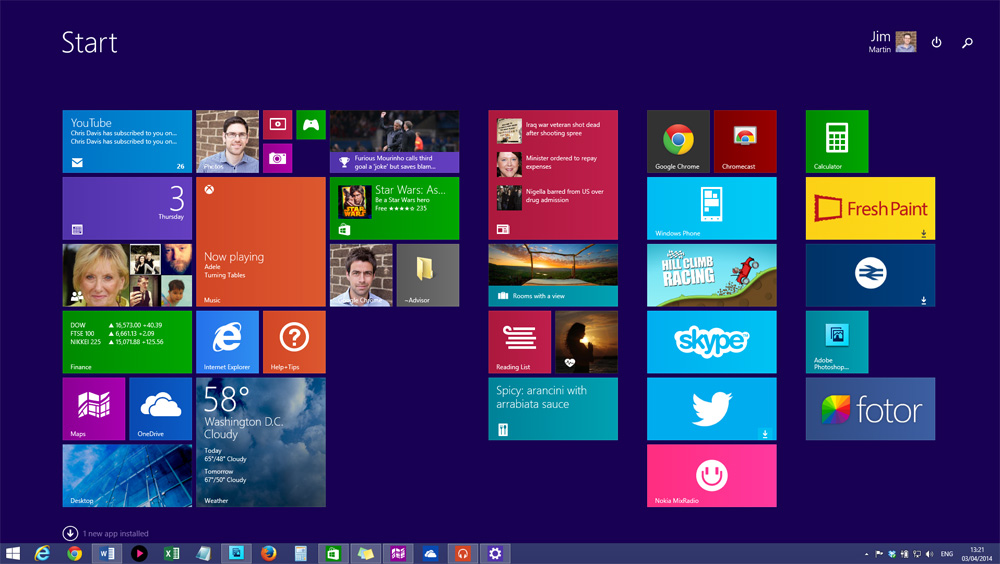This screenshot has width=1000, height=564.
Task: Open the small Camera tile
Action: point(277,158)
